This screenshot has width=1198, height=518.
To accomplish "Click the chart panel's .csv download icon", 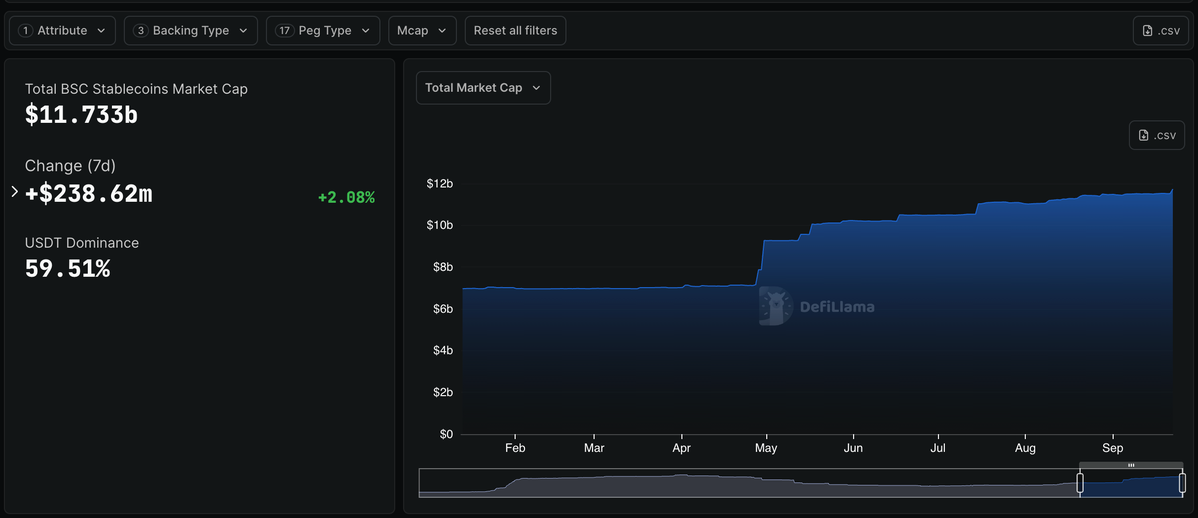I will click(x=1144, y=135).
